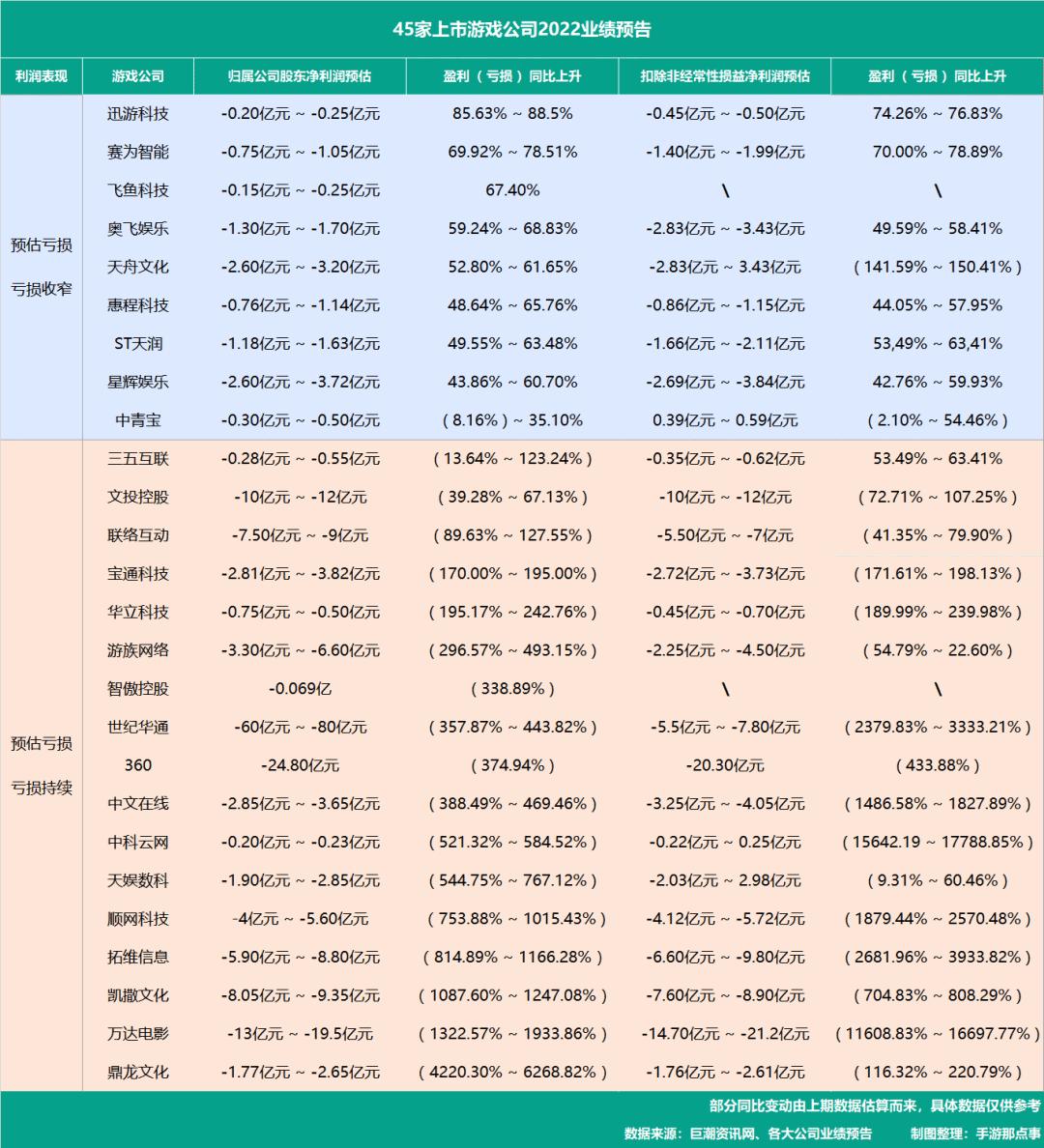Click the 利润表现 column header
Image resolution: width=1044 pixels, height=1148 pixels.
click(x=41, y=76)
